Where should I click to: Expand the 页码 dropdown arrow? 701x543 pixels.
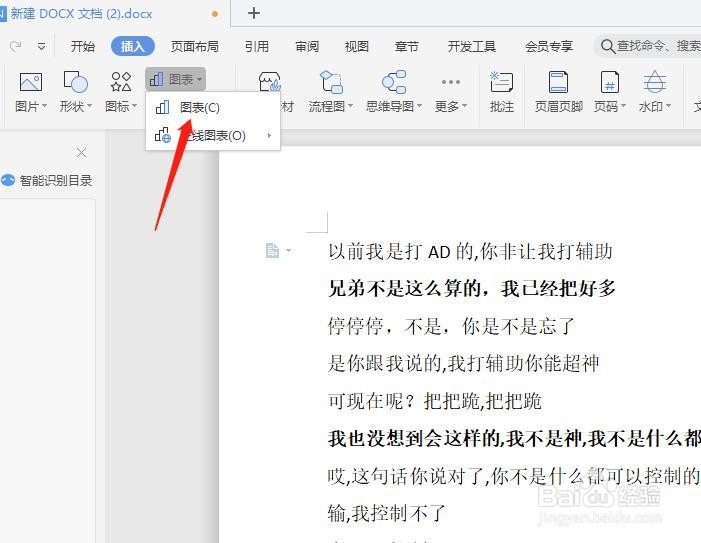623,106
